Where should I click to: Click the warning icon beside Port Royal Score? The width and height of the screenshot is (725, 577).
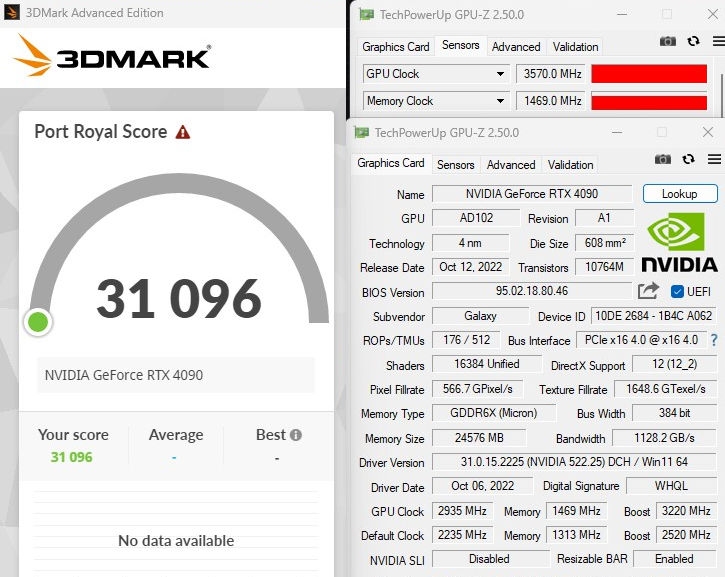pyautogui.click(x=182, y=132)
